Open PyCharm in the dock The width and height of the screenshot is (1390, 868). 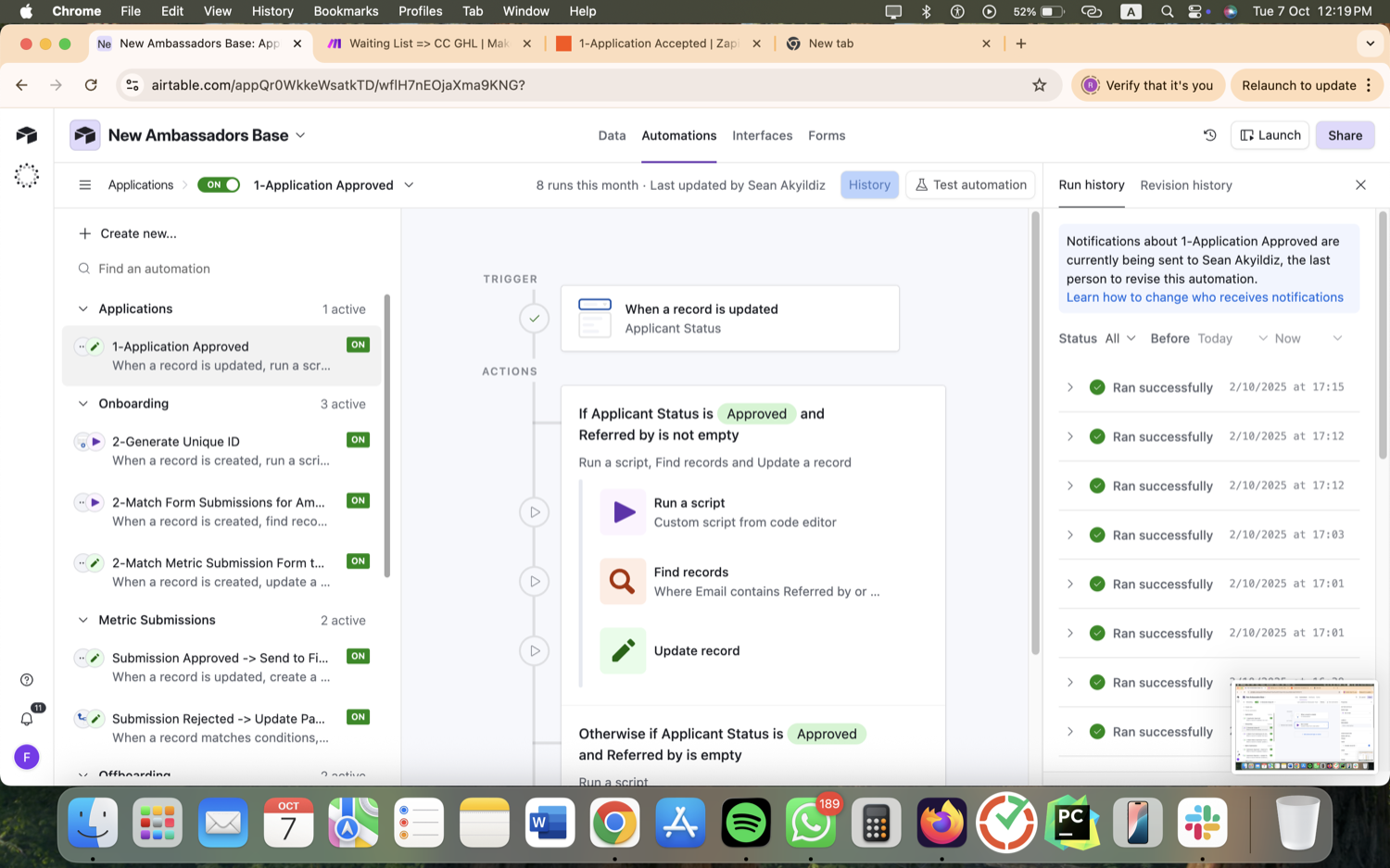pos(1072,823)
